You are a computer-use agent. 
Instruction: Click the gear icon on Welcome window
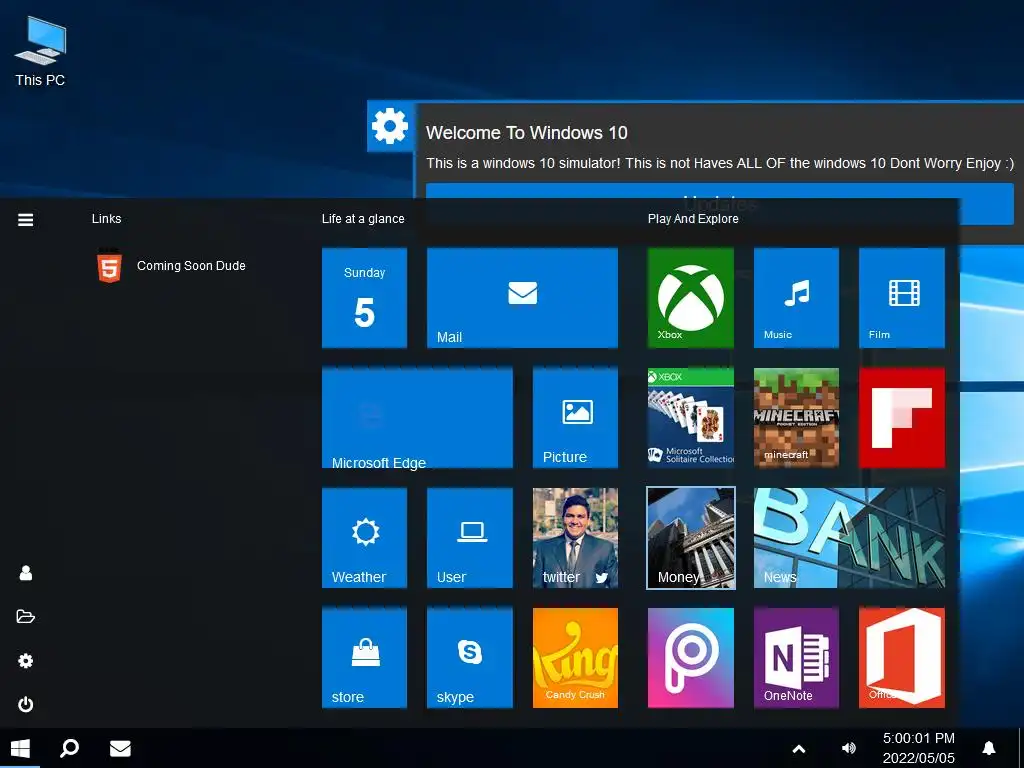pos(390,125)
